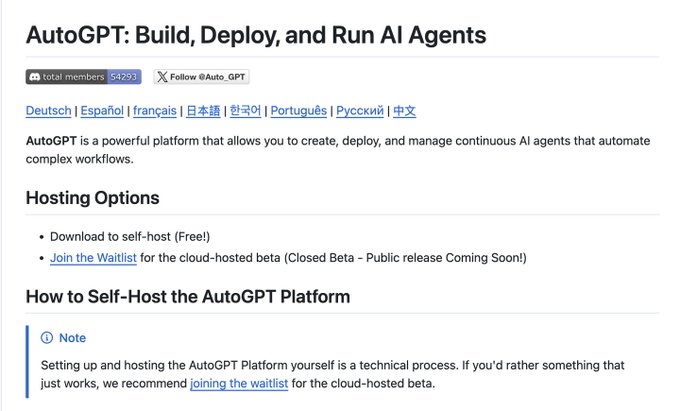
Task: Open the Español translation link
Action: 102,111
